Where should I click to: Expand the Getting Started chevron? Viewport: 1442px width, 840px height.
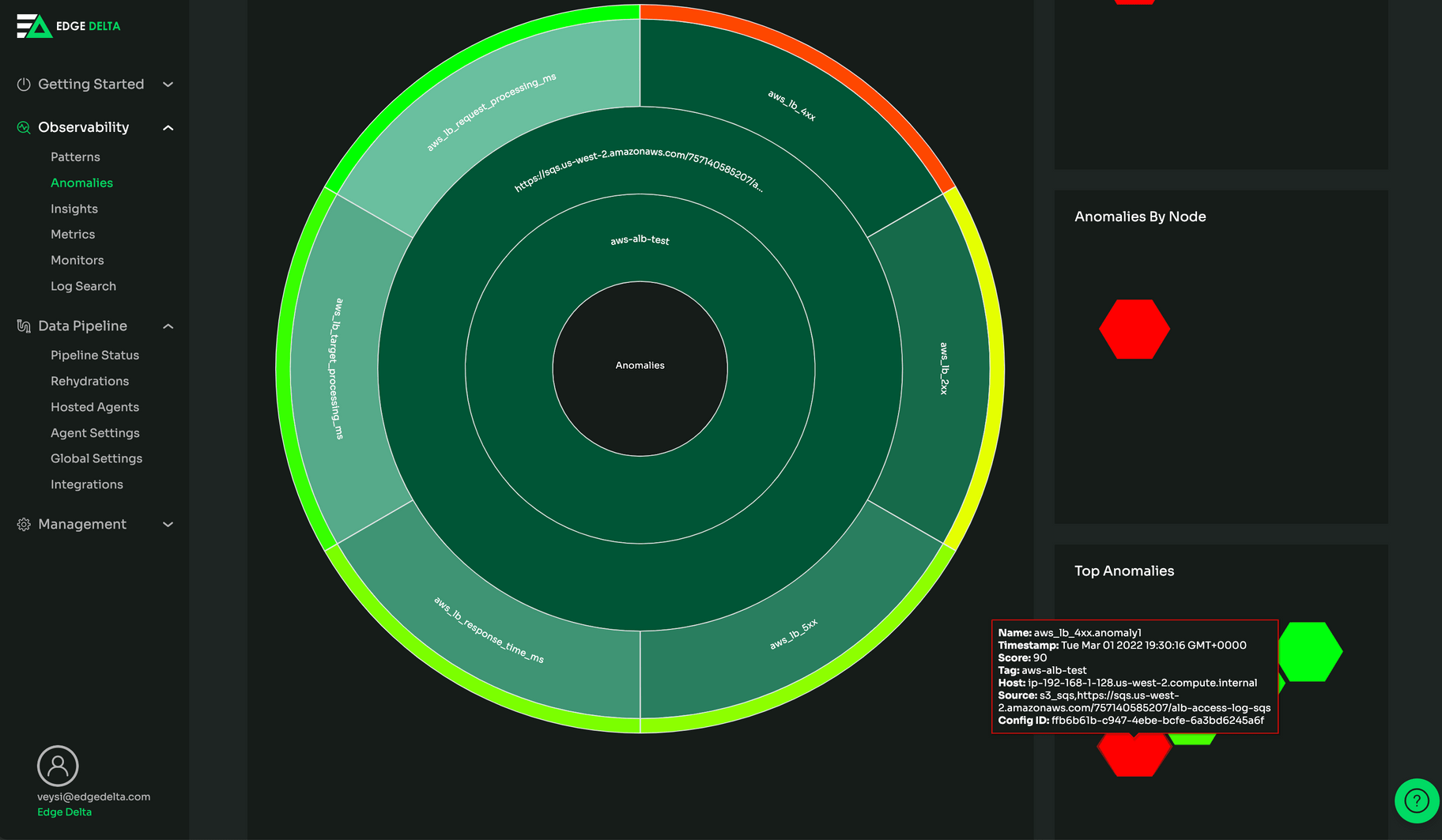pos(168,85)
